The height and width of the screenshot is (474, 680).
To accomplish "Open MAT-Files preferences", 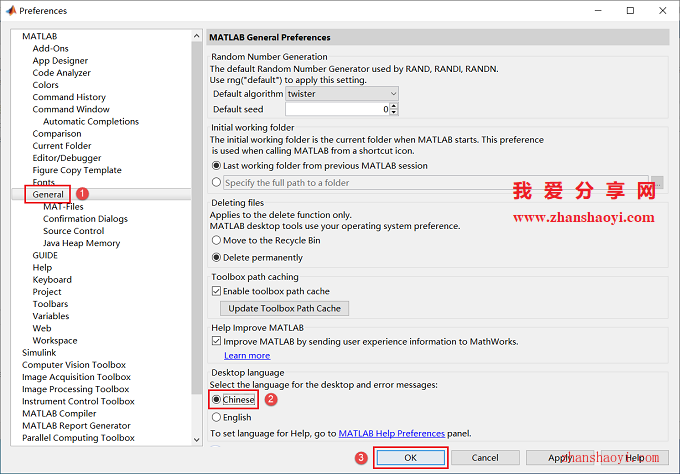I will tap(63, 206).
